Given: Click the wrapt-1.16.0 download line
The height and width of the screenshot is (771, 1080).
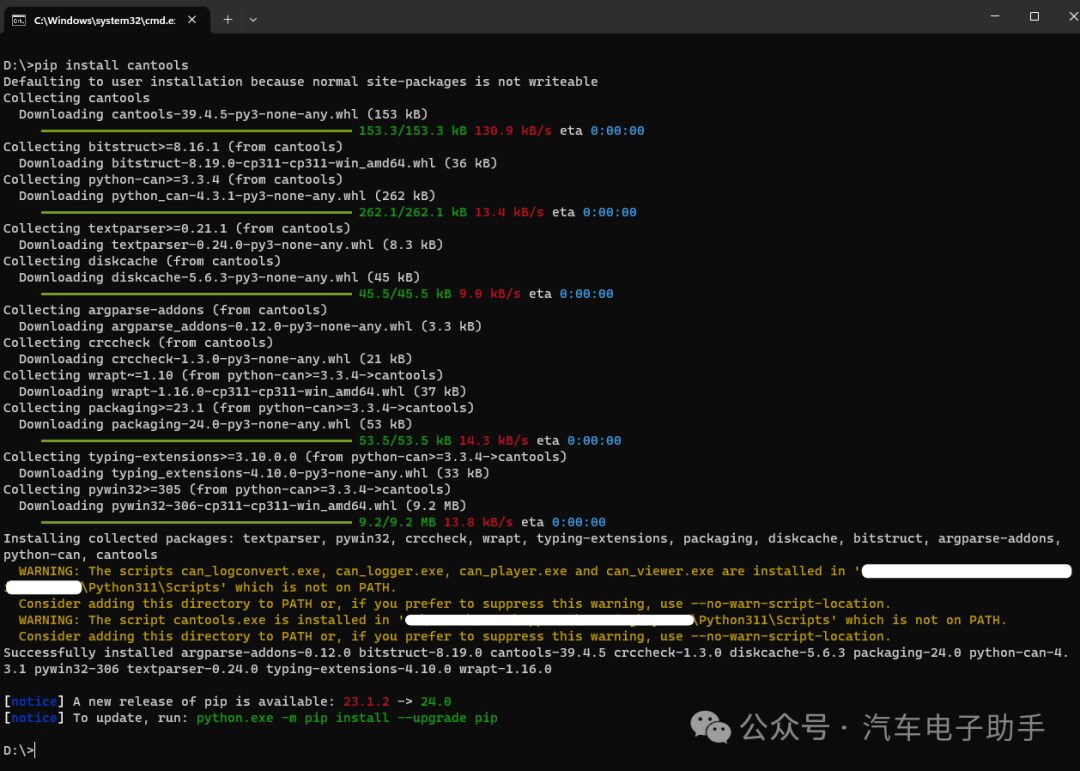Looking at the screenshot, I should [242, 391].
